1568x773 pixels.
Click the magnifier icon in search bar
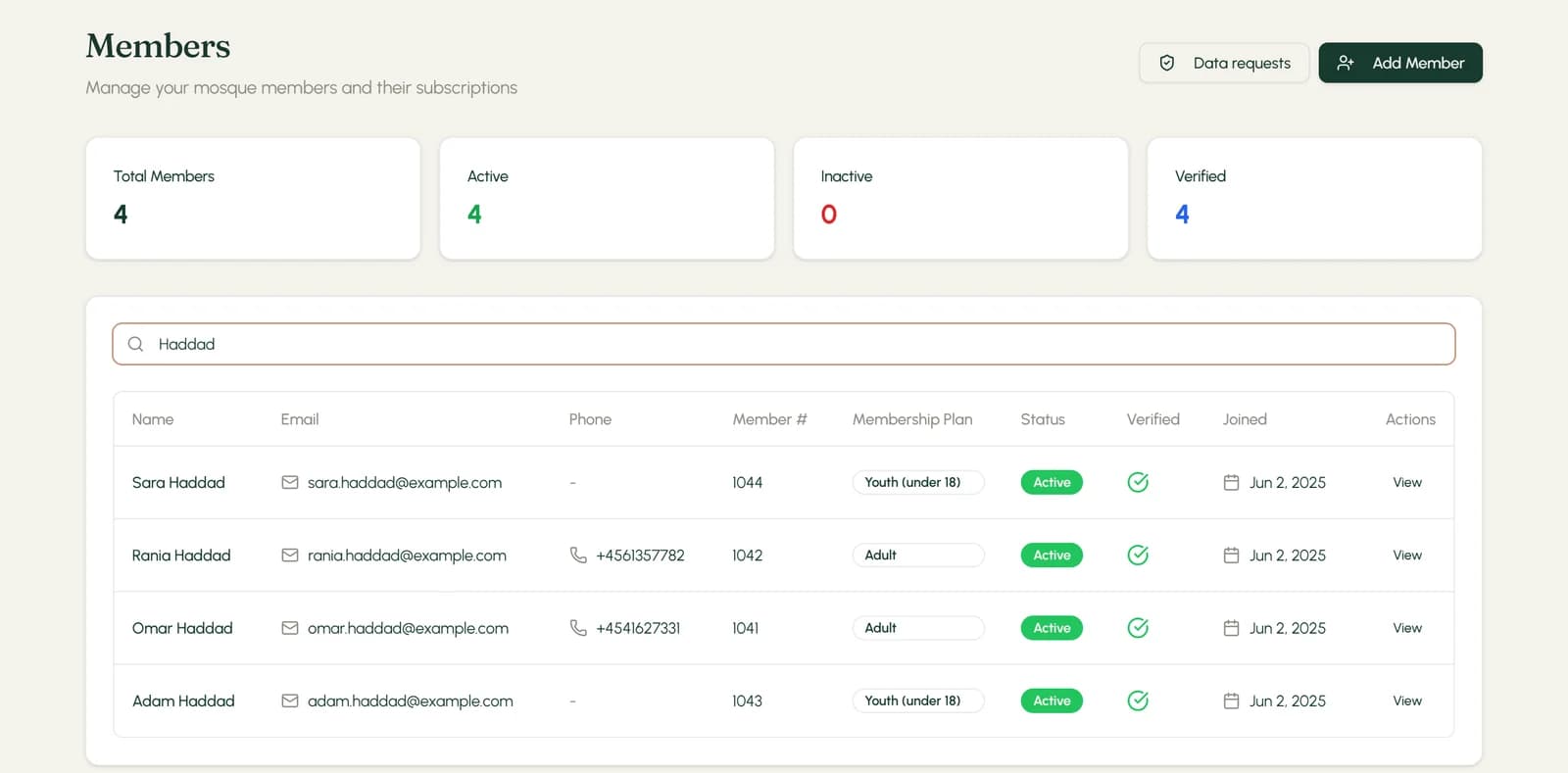[136, 344]
